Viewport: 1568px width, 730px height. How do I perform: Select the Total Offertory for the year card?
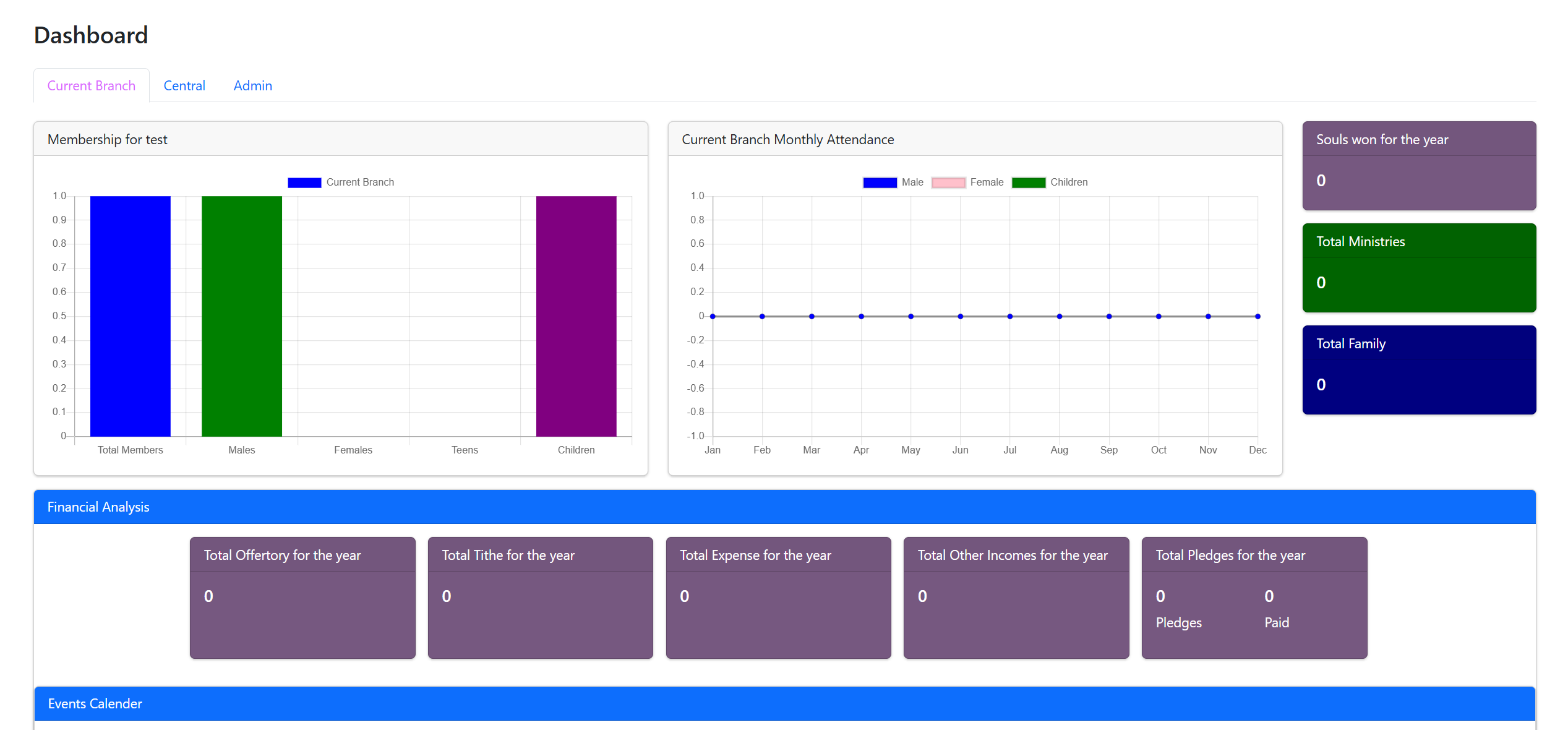[x=302, y=598]
